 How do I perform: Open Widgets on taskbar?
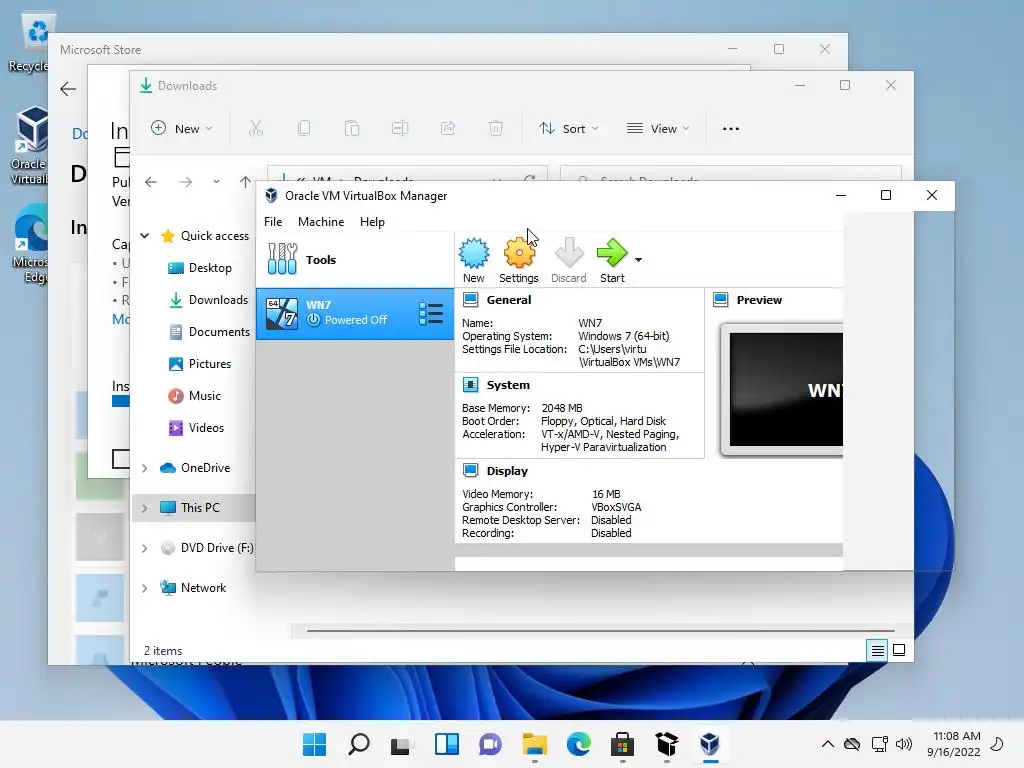(x=447, y=744)
